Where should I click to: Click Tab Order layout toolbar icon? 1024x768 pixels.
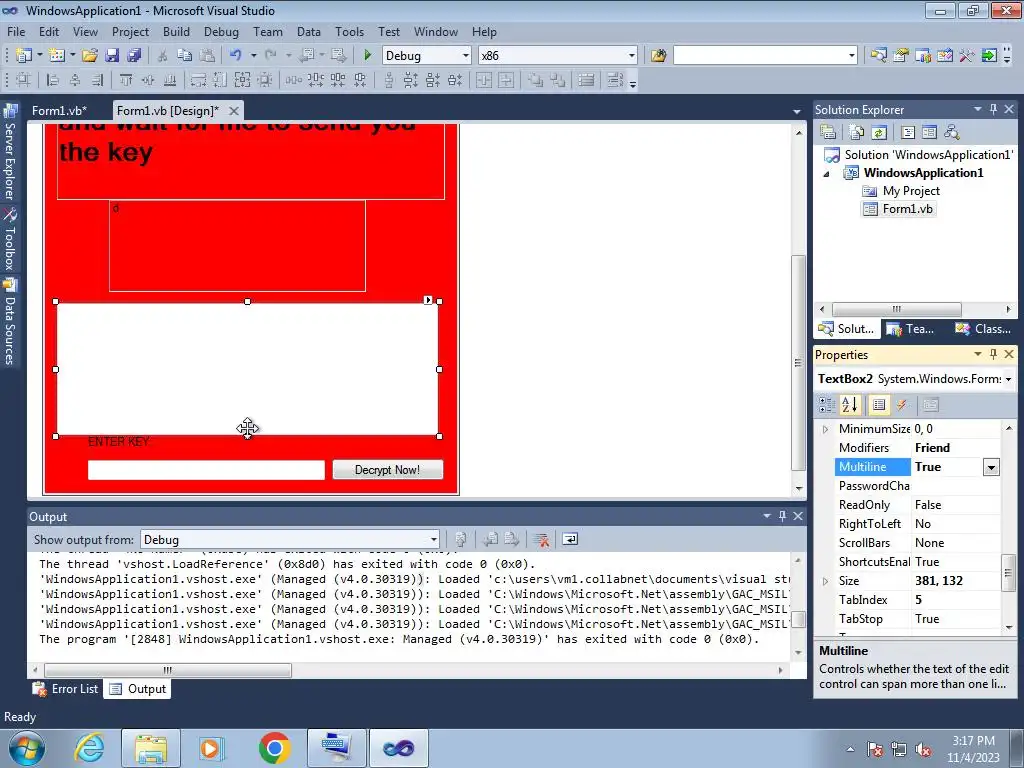click(x=615, y=80)
